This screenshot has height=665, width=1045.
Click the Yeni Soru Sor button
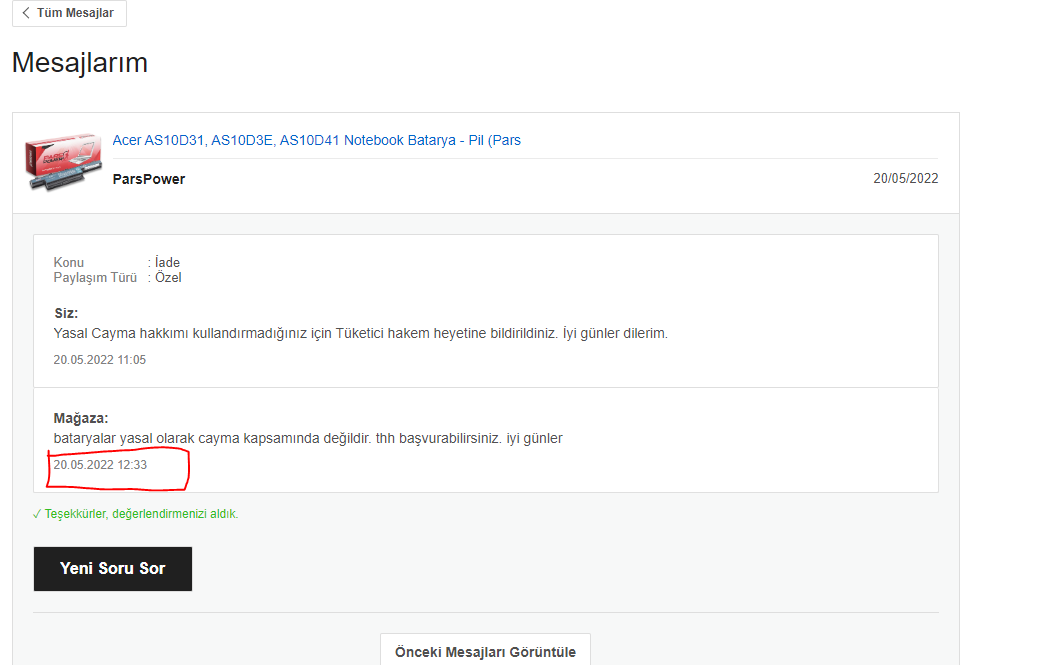click(113, 569)
